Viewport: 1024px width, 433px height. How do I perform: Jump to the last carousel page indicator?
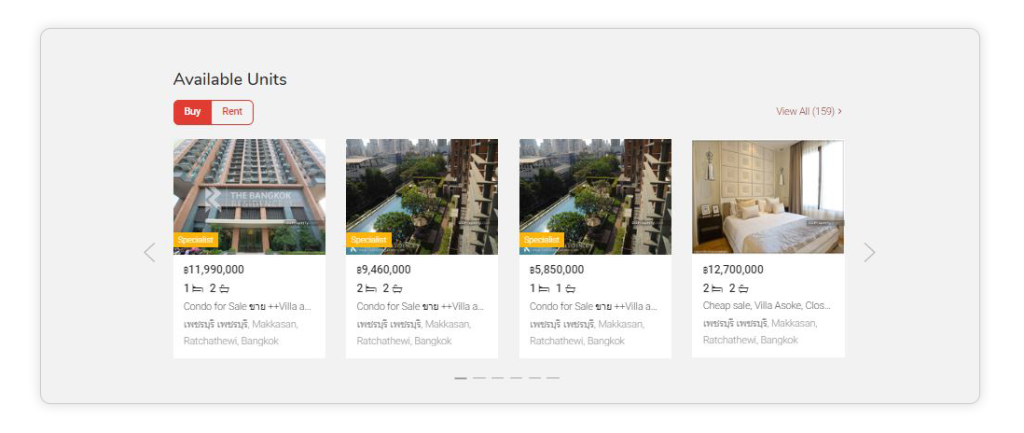coord(553,378)
